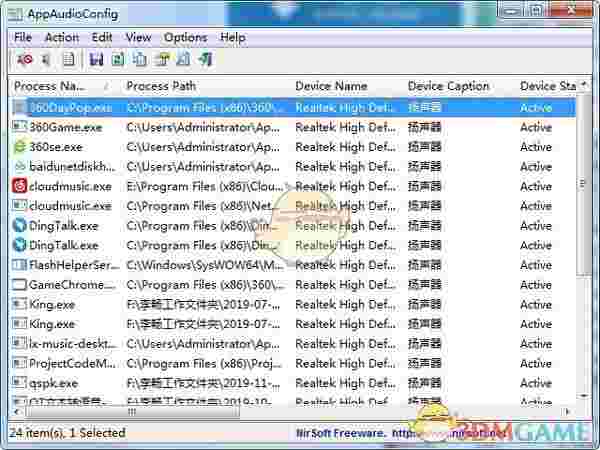Image resolution: width=600 pixels, height=450 pixels.
Task: Select the 360DayPop.exe row name
Action: [x=71, y=108]
